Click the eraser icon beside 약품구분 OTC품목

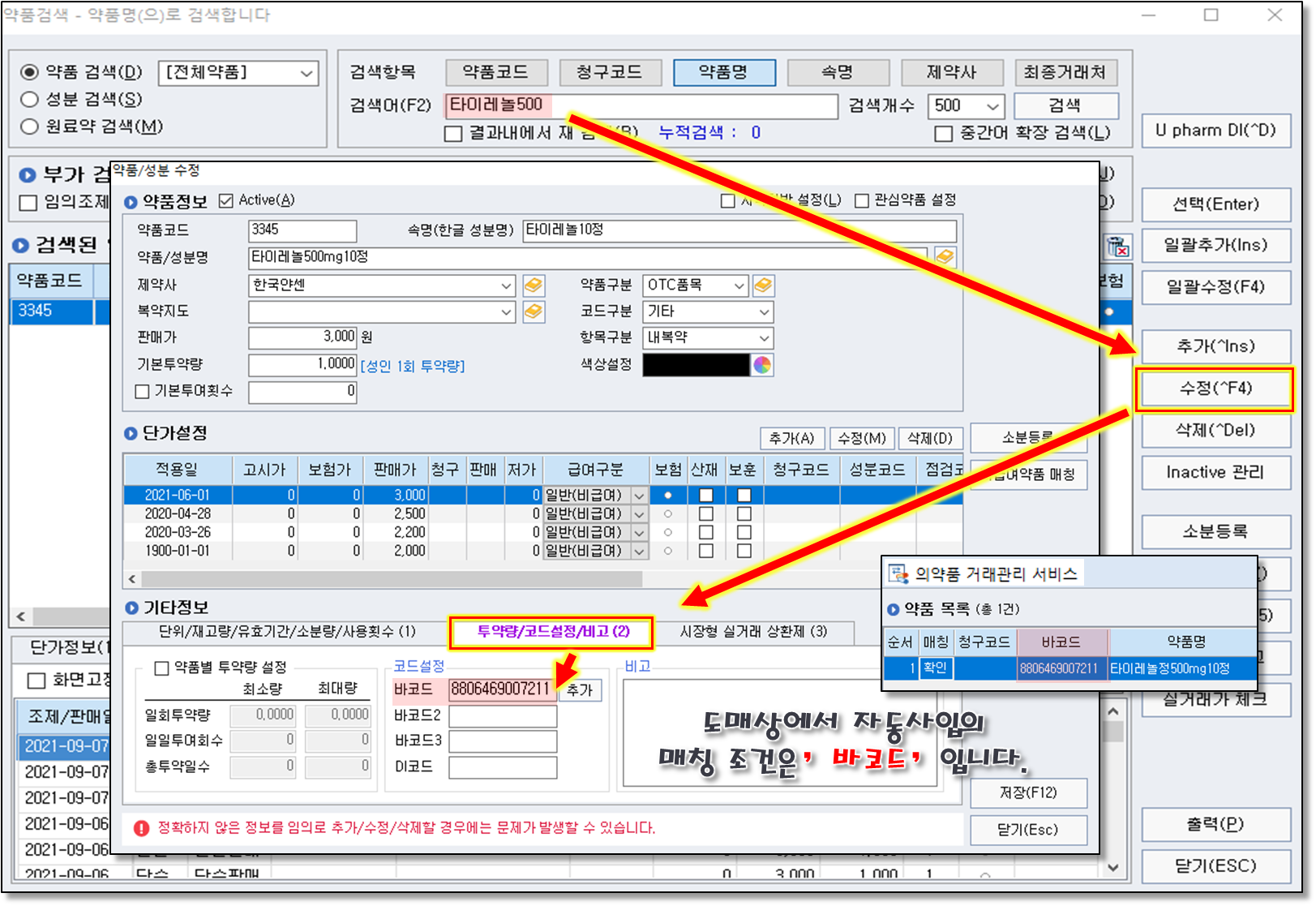tap(763, 286)
